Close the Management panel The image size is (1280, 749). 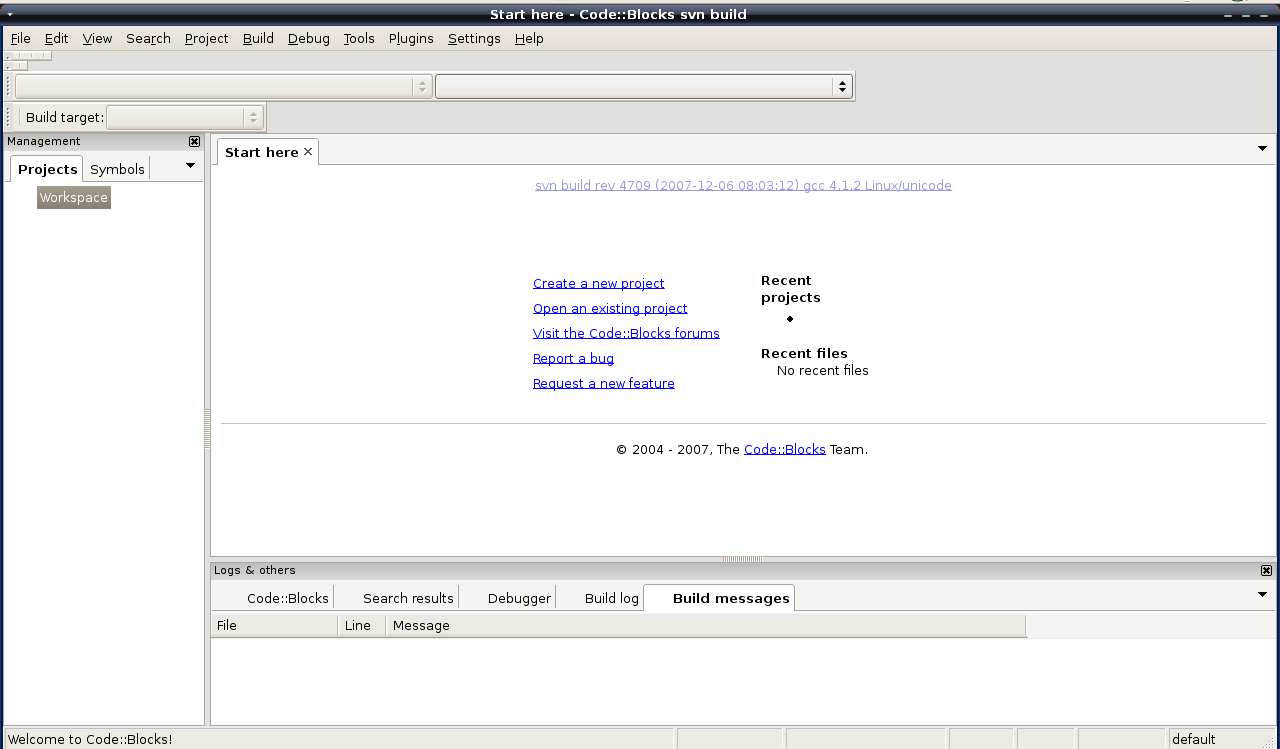point(194,142)
